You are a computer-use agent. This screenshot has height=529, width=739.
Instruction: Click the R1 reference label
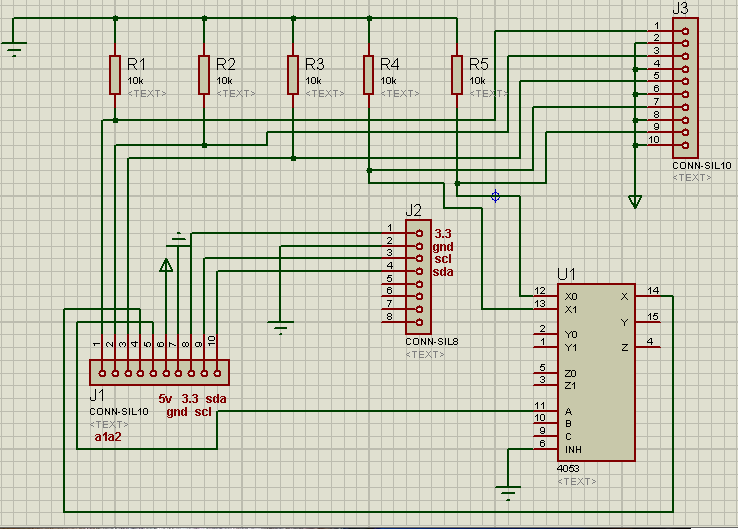tap(136, 64)
